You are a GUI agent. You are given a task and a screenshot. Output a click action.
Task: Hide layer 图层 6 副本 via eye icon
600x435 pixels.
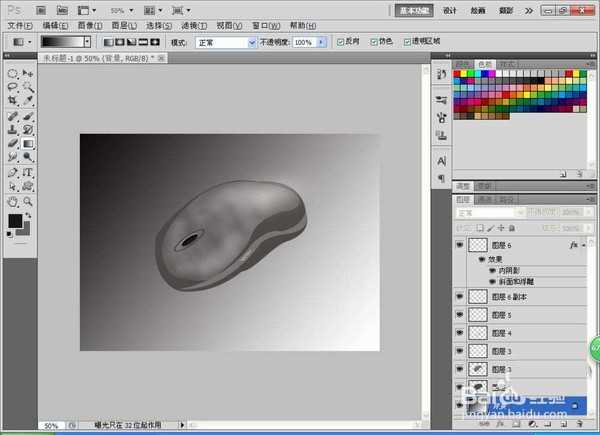460,297
